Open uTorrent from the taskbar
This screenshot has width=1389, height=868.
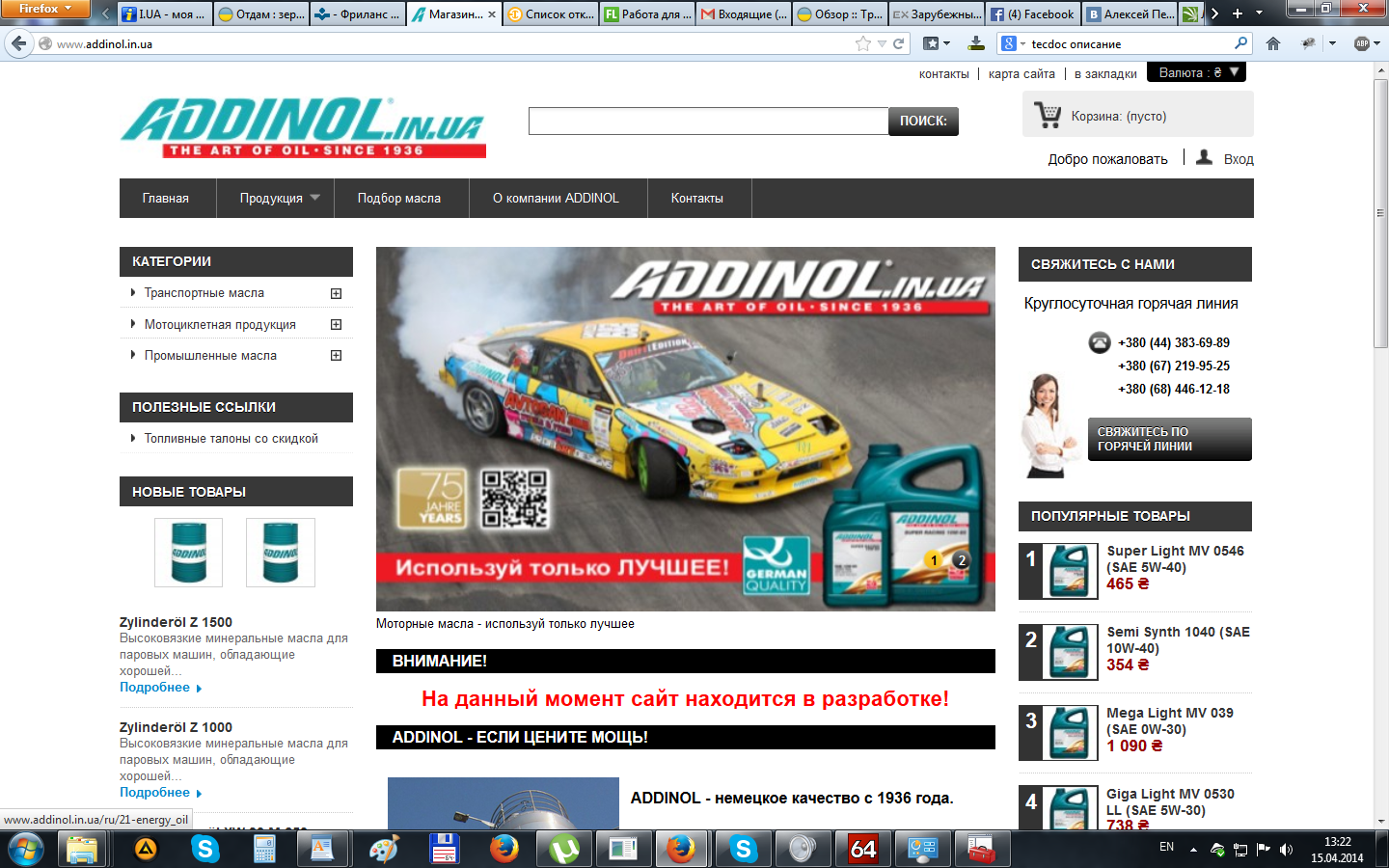564,850
